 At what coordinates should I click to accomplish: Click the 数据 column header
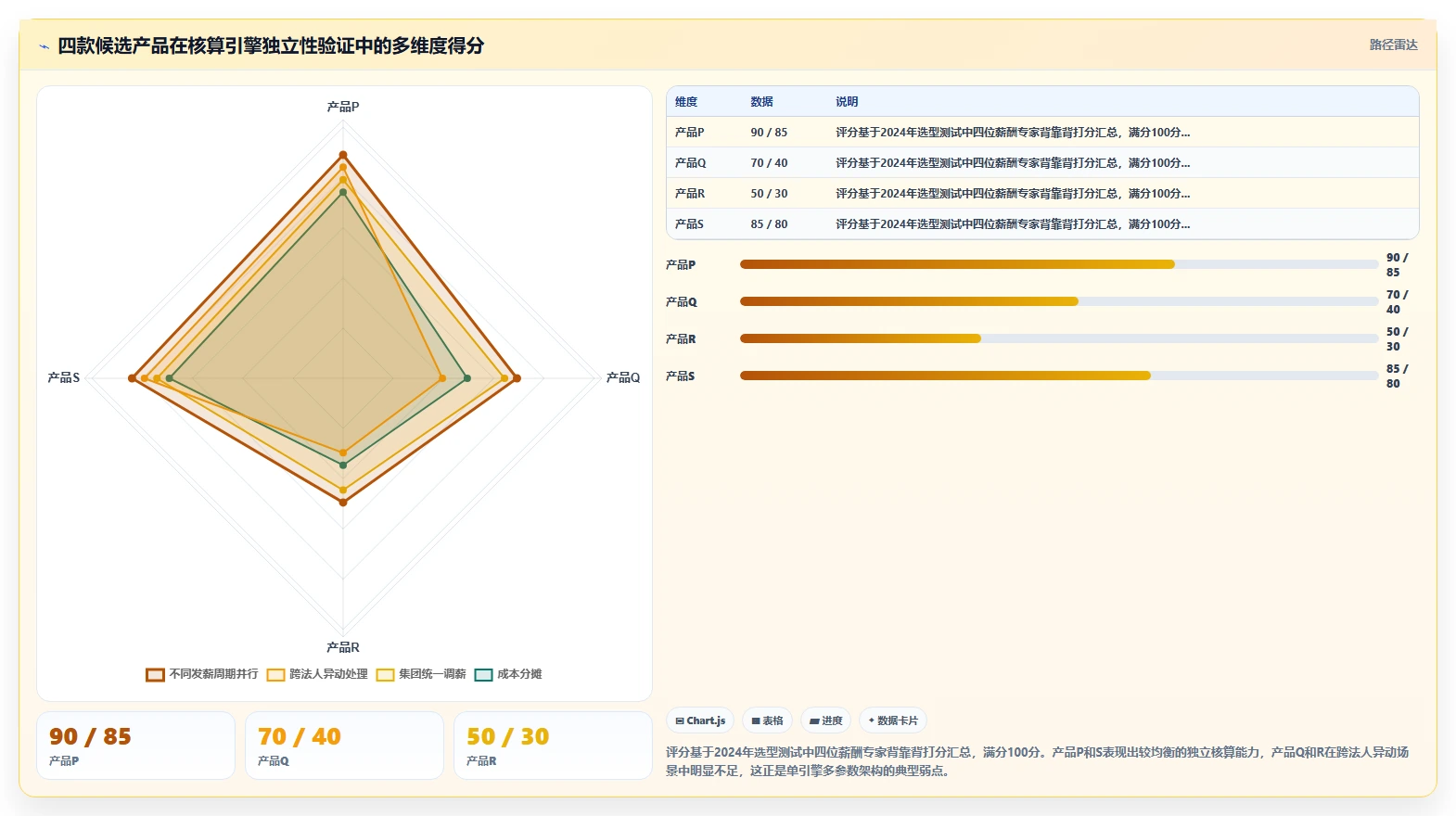click(x=762, y=102)
